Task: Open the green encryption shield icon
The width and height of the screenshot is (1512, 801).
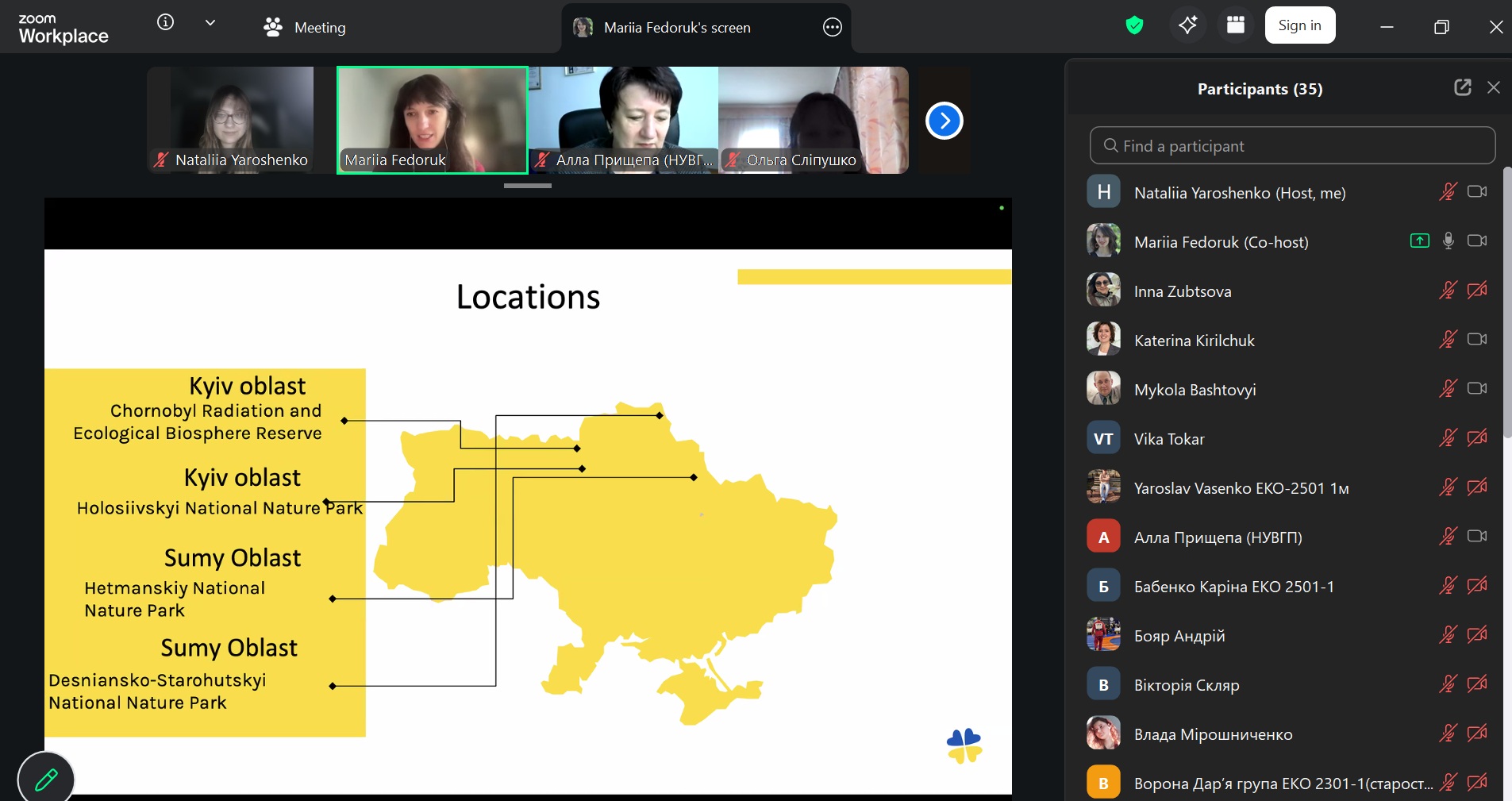Action: coord(1134,25)
